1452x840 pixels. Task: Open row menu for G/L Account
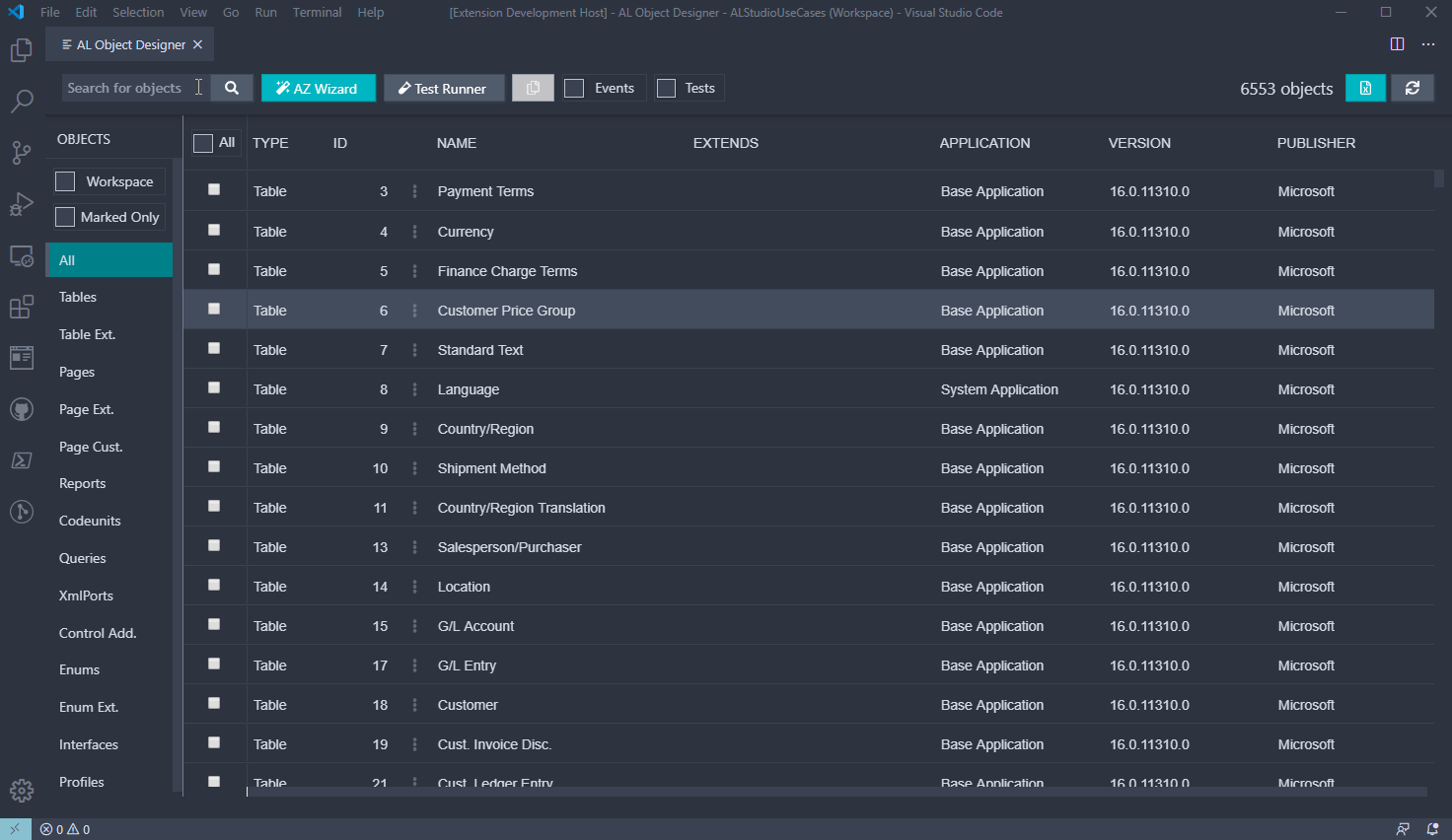414,626
